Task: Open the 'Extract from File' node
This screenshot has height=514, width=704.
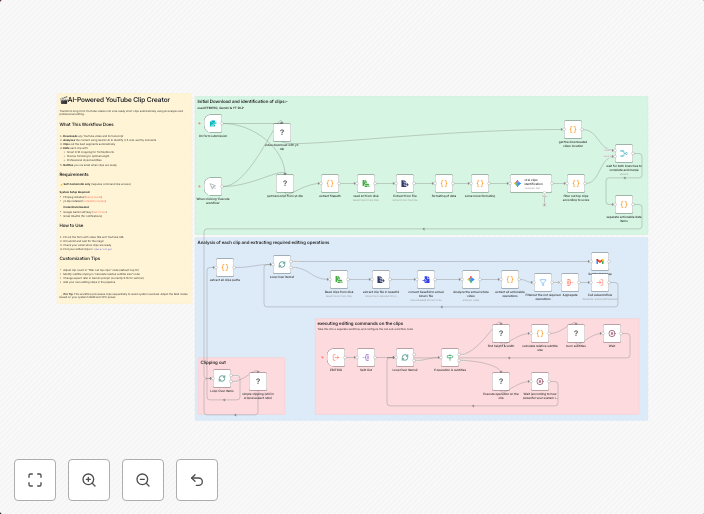Action: pyautogui.click(x=404, y=184)
